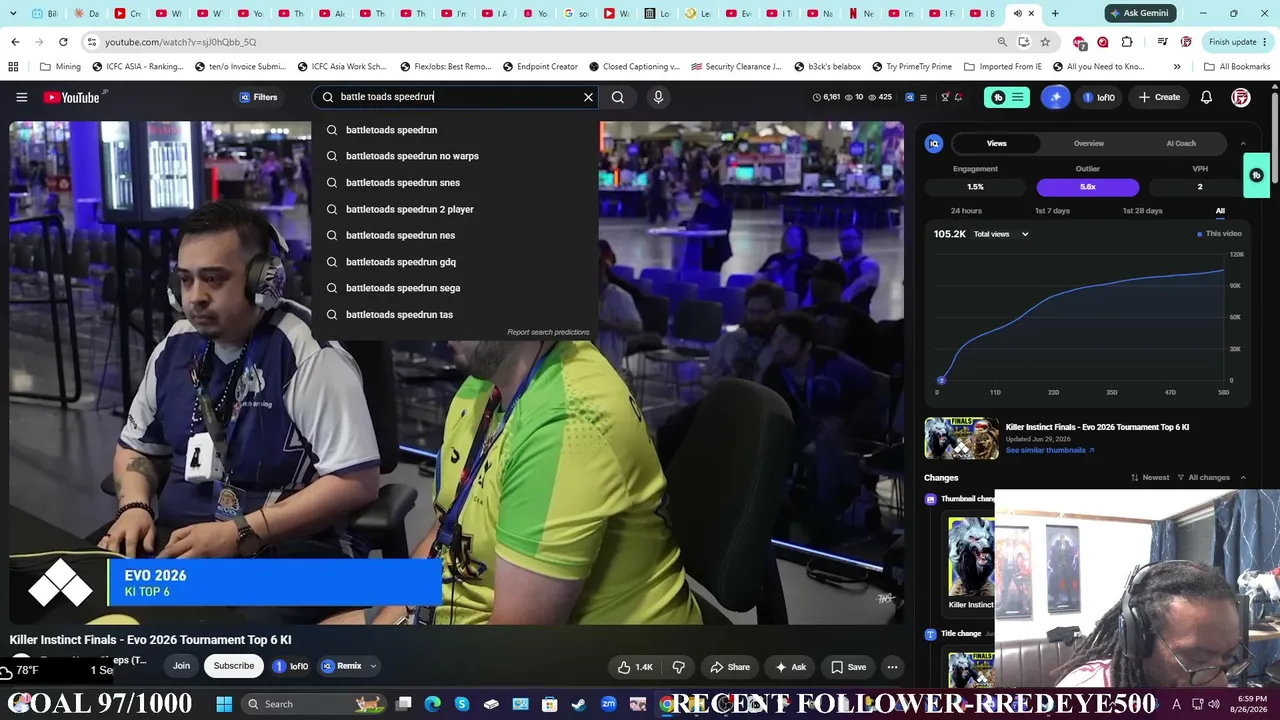Show more bookmarks with the chevron
Viewport: 1280px width, 720px height.
[x=1177, y=67]
